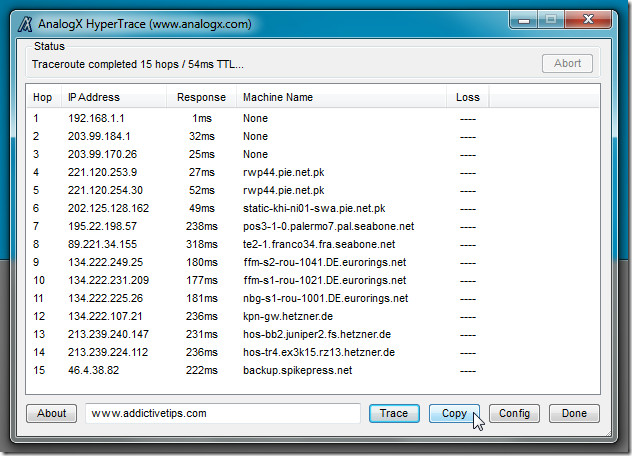The height and width of the screenshot is (456, 632).
Task: Click the 238ms response value
Action: click(202, 227)
